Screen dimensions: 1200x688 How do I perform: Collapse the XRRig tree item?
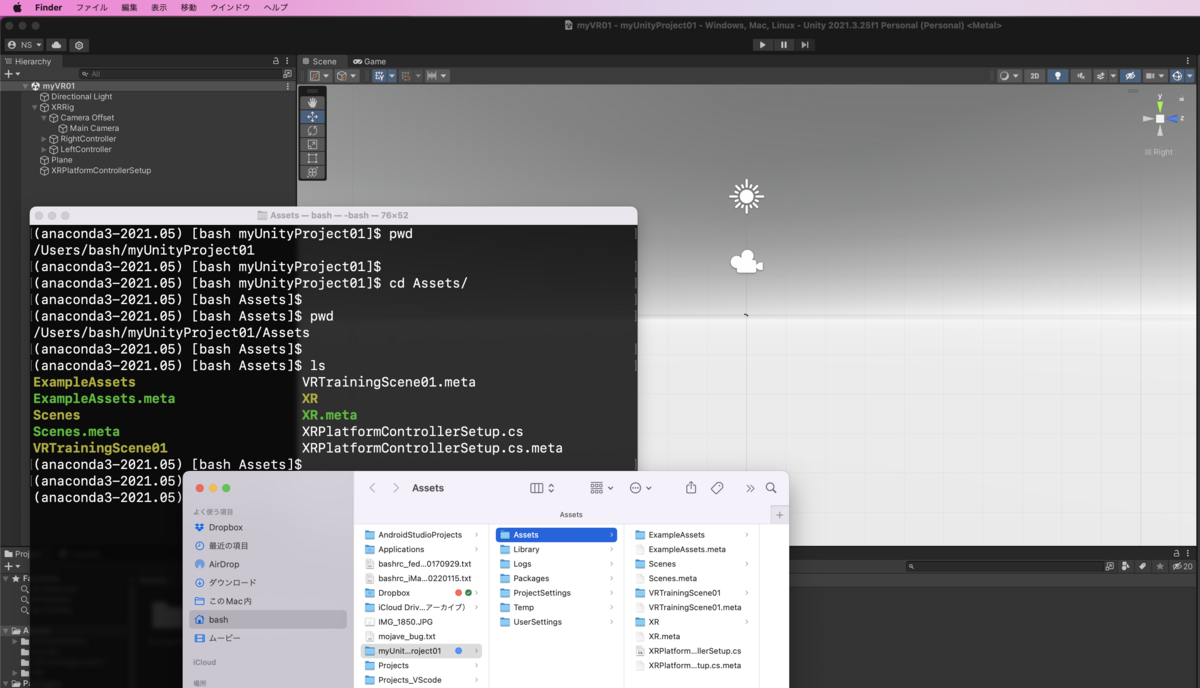(35, 107)
